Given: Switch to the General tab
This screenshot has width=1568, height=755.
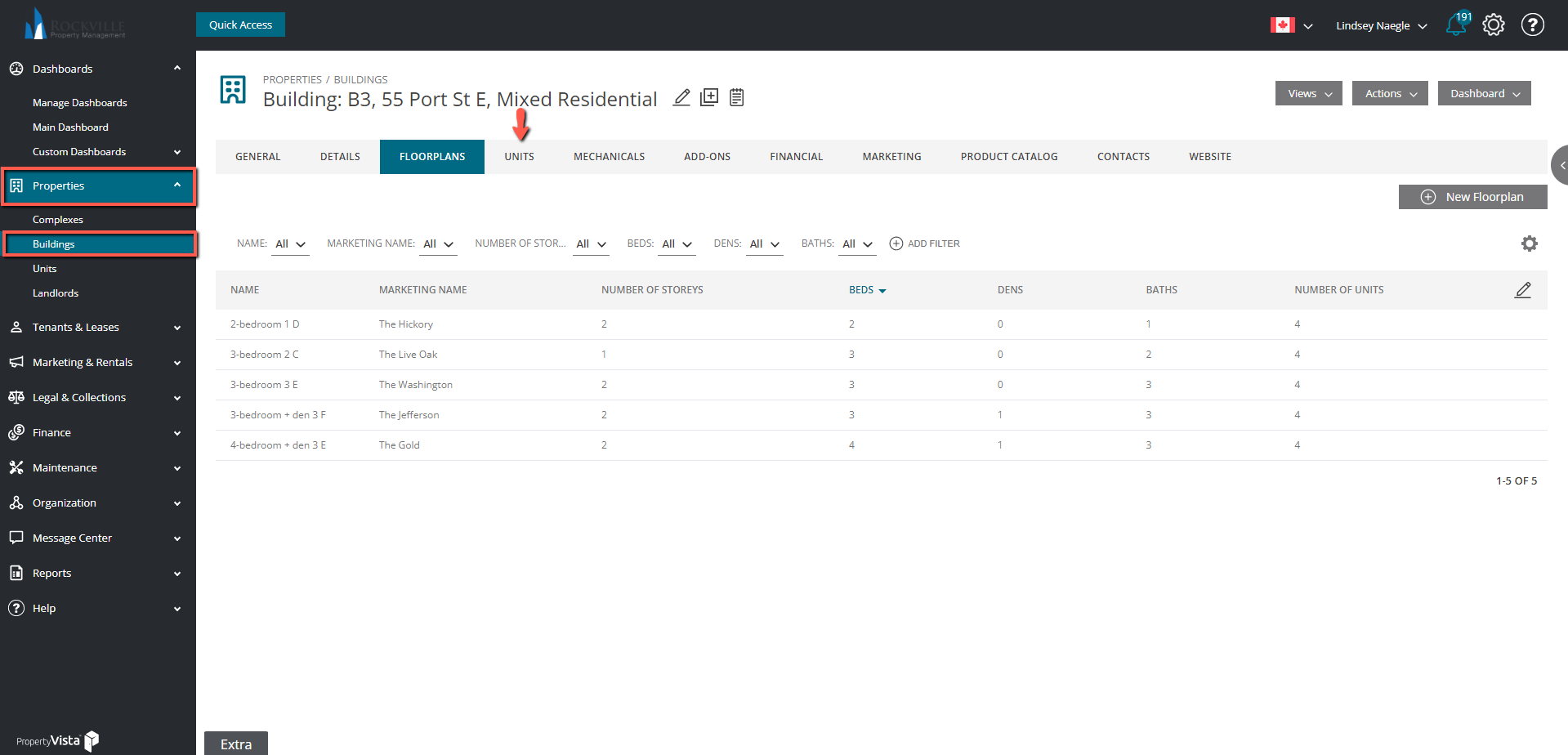Looking at the screenshot, I should [x=257, y=157].
